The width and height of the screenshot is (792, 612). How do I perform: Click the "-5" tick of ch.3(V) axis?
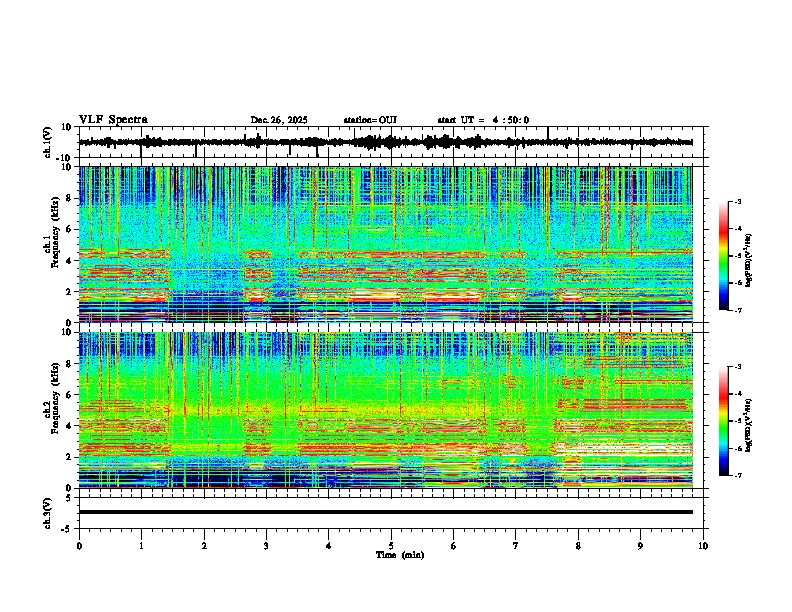pos(67,529)
